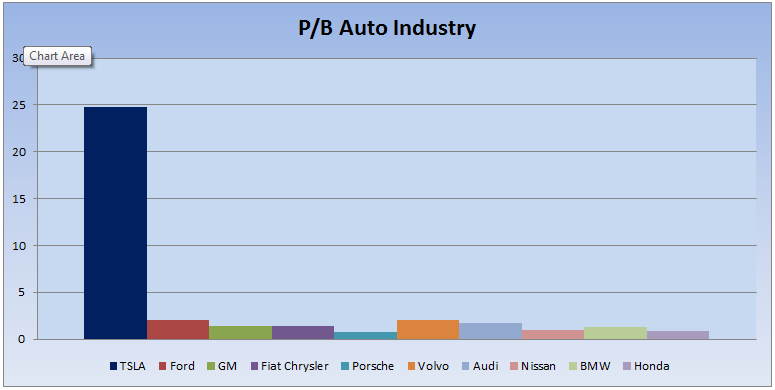The height and width of the screenshot is (390, 775).
Task: Click the Audi legend swatch
Action: pos(465,366)
